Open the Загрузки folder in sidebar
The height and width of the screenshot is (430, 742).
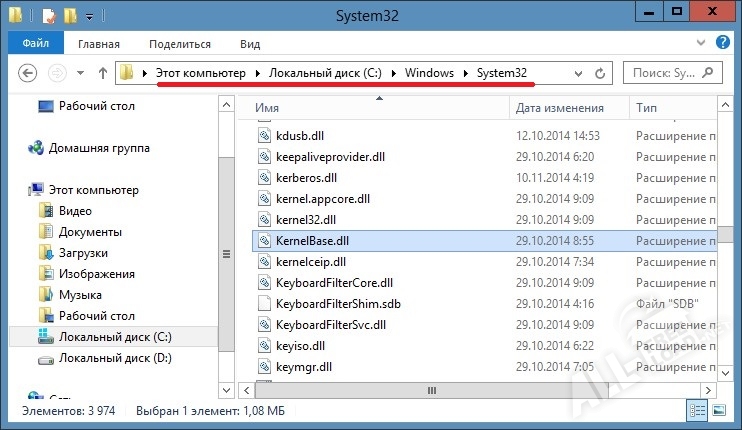[82, 253]
